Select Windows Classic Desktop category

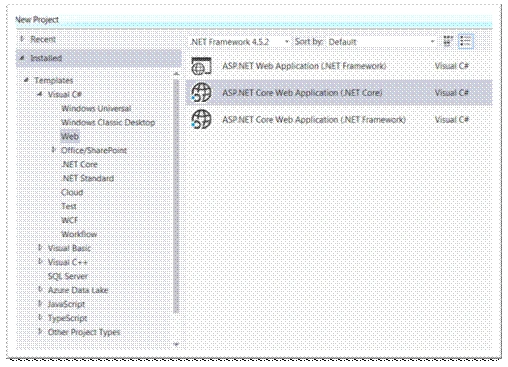(x=108, y=122)
